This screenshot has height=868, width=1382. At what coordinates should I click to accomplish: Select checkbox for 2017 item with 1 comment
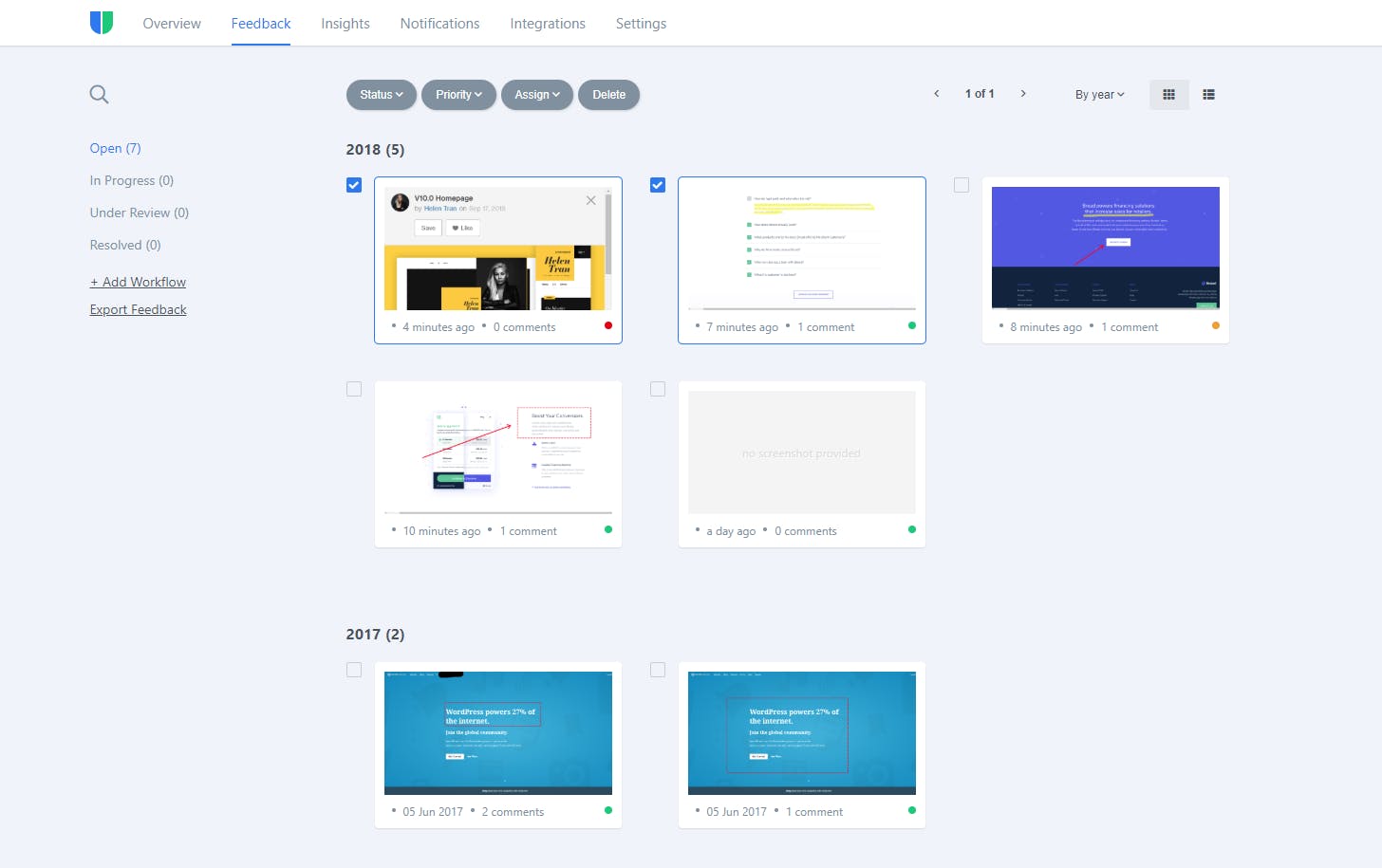tap(658, 670)
